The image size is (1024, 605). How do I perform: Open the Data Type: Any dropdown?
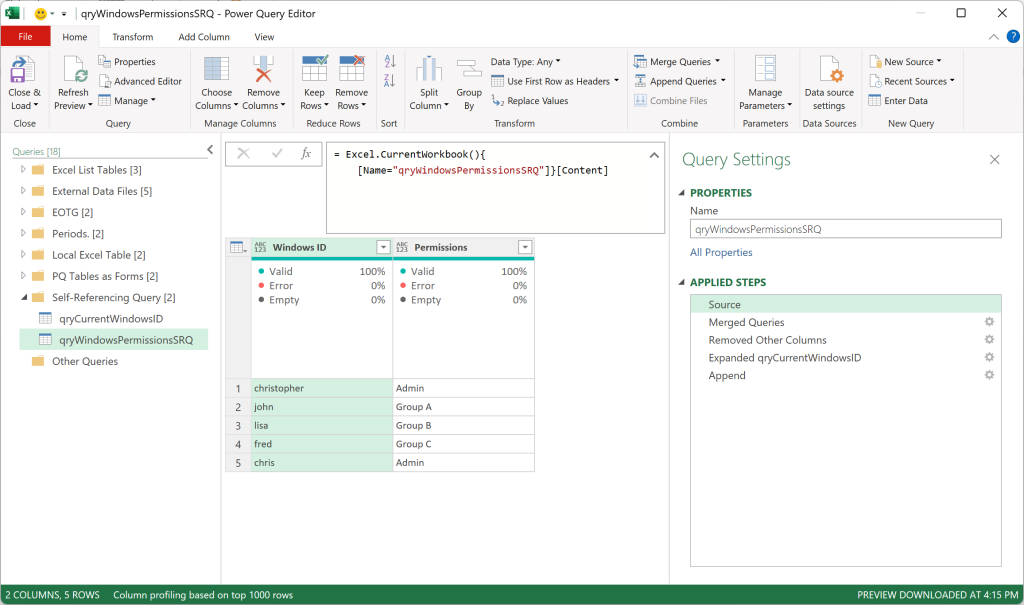point(526,62)
